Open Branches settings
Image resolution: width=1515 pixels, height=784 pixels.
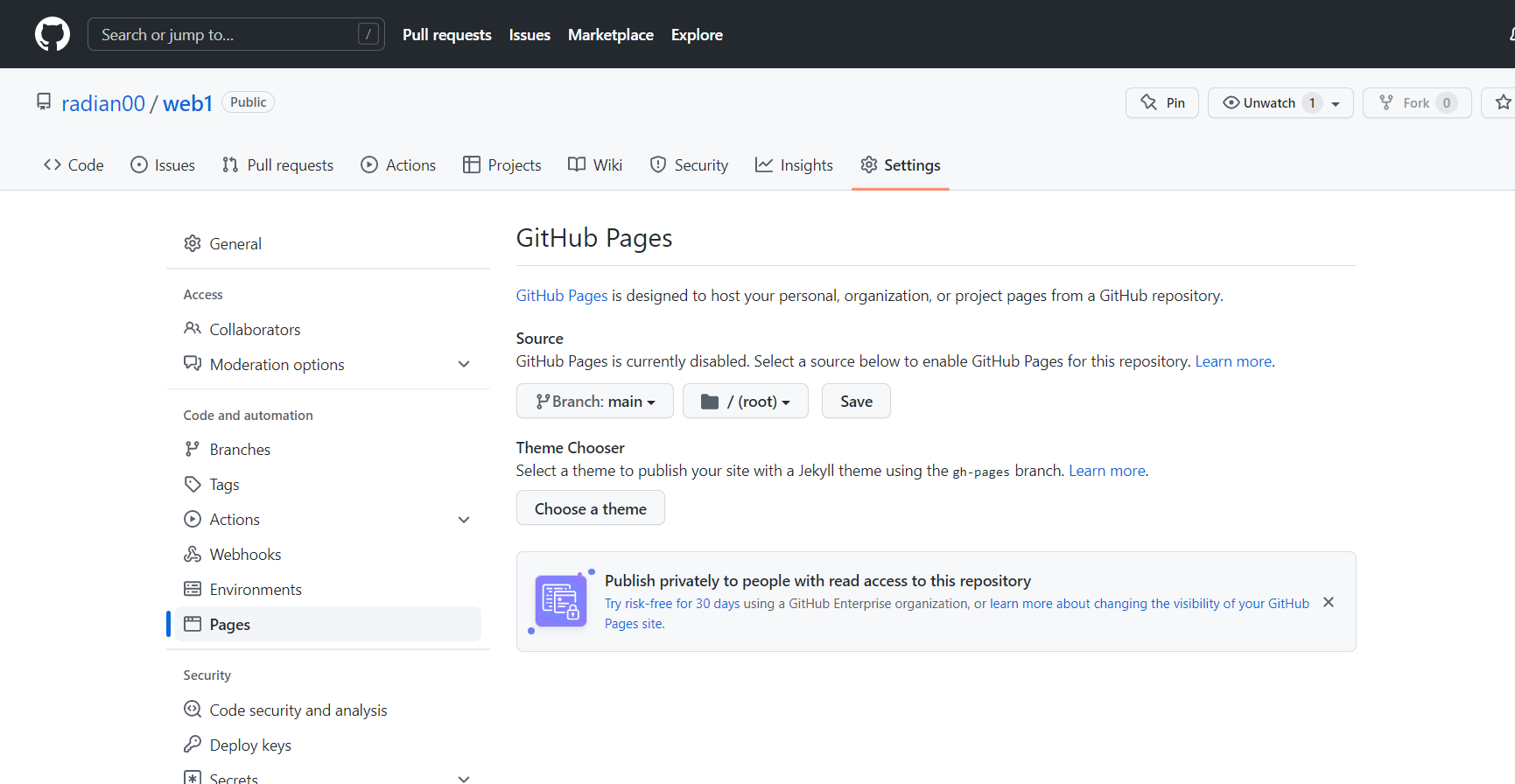click(x=328, y=449)
